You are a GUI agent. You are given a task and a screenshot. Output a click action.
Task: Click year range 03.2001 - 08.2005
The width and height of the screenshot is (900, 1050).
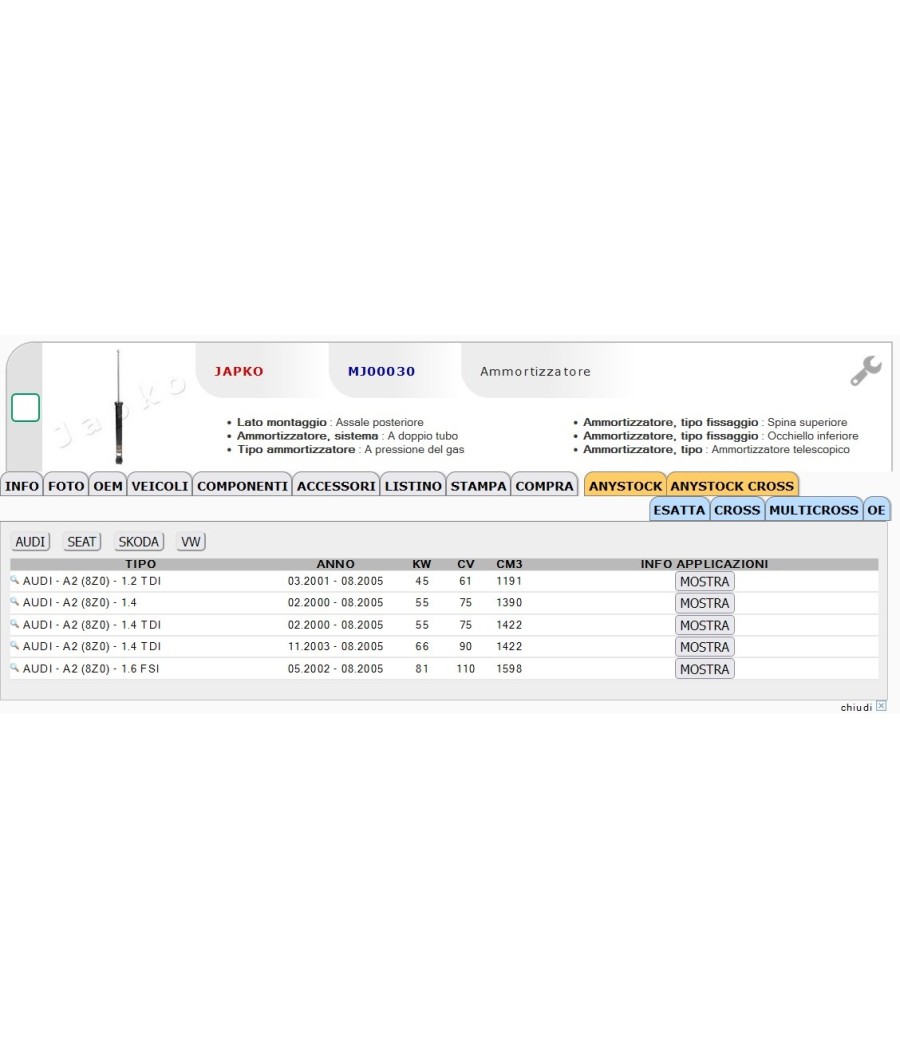pos(335,581)
